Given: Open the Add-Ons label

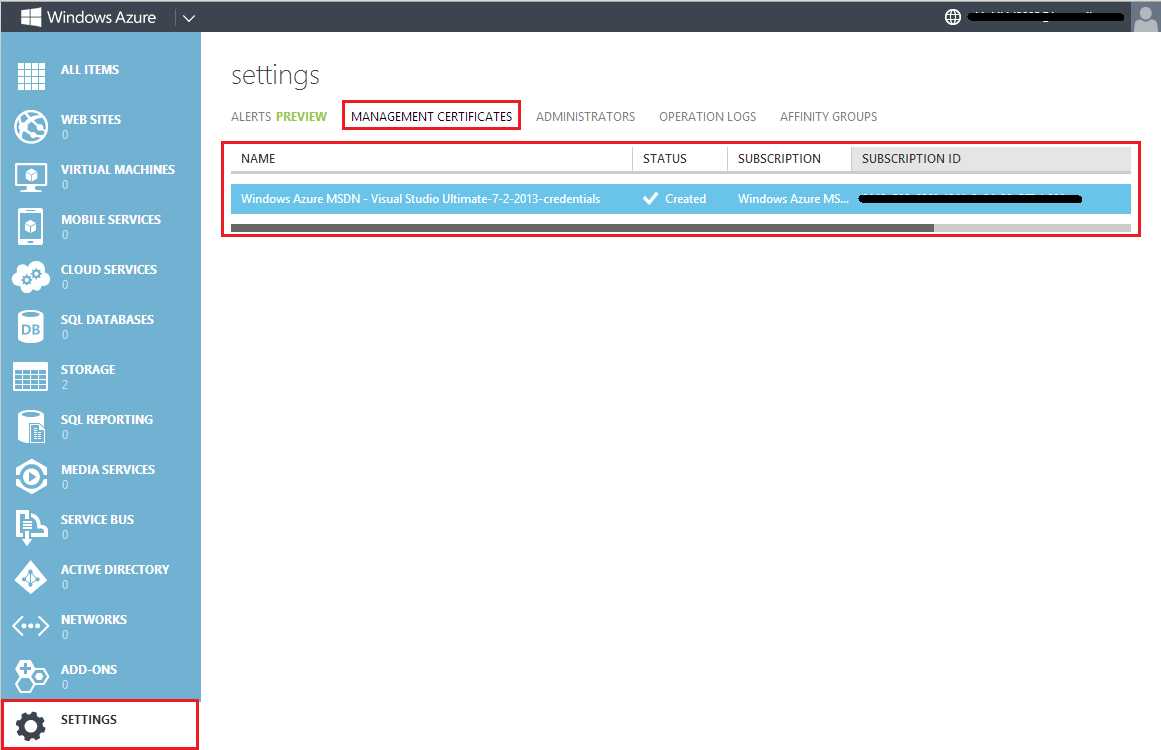Looking at the screenshot, I should (89, 669).
